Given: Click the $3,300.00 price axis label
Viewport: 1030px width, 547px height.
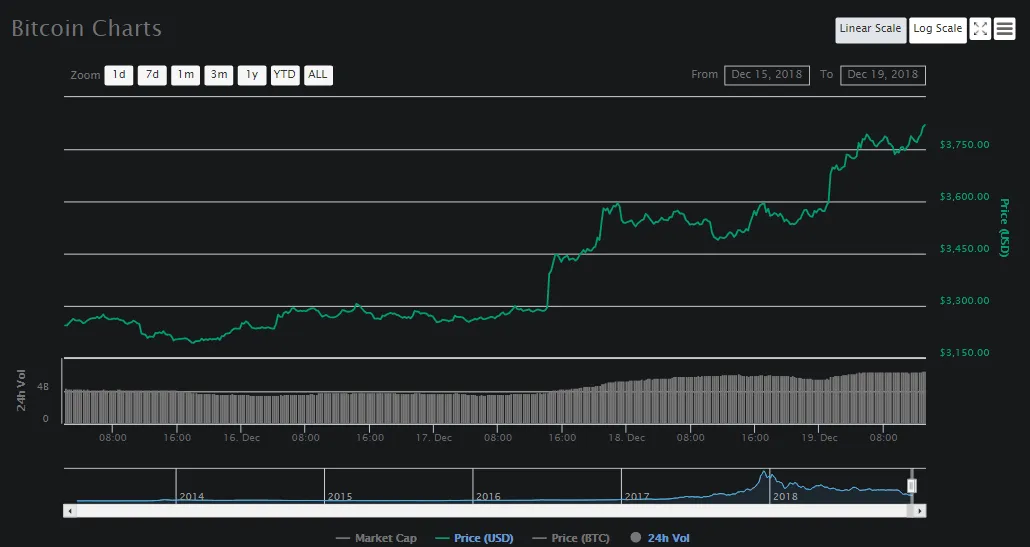Looking at the screenshot, I should (x=964, y=301).
